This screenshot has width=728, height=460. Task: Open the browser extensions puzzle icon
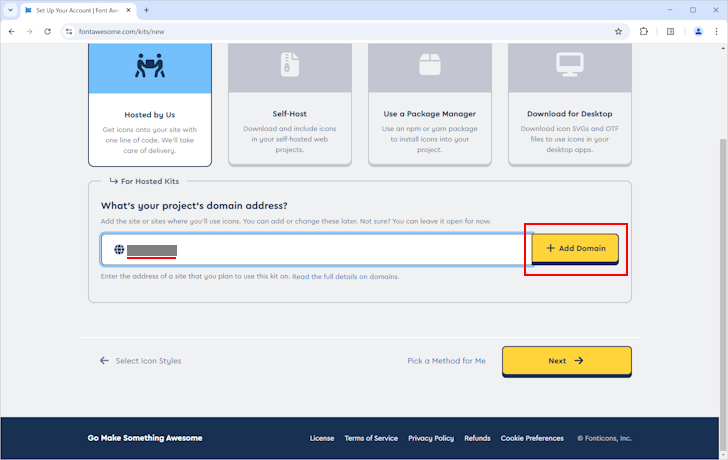click(x=644, y=31)
